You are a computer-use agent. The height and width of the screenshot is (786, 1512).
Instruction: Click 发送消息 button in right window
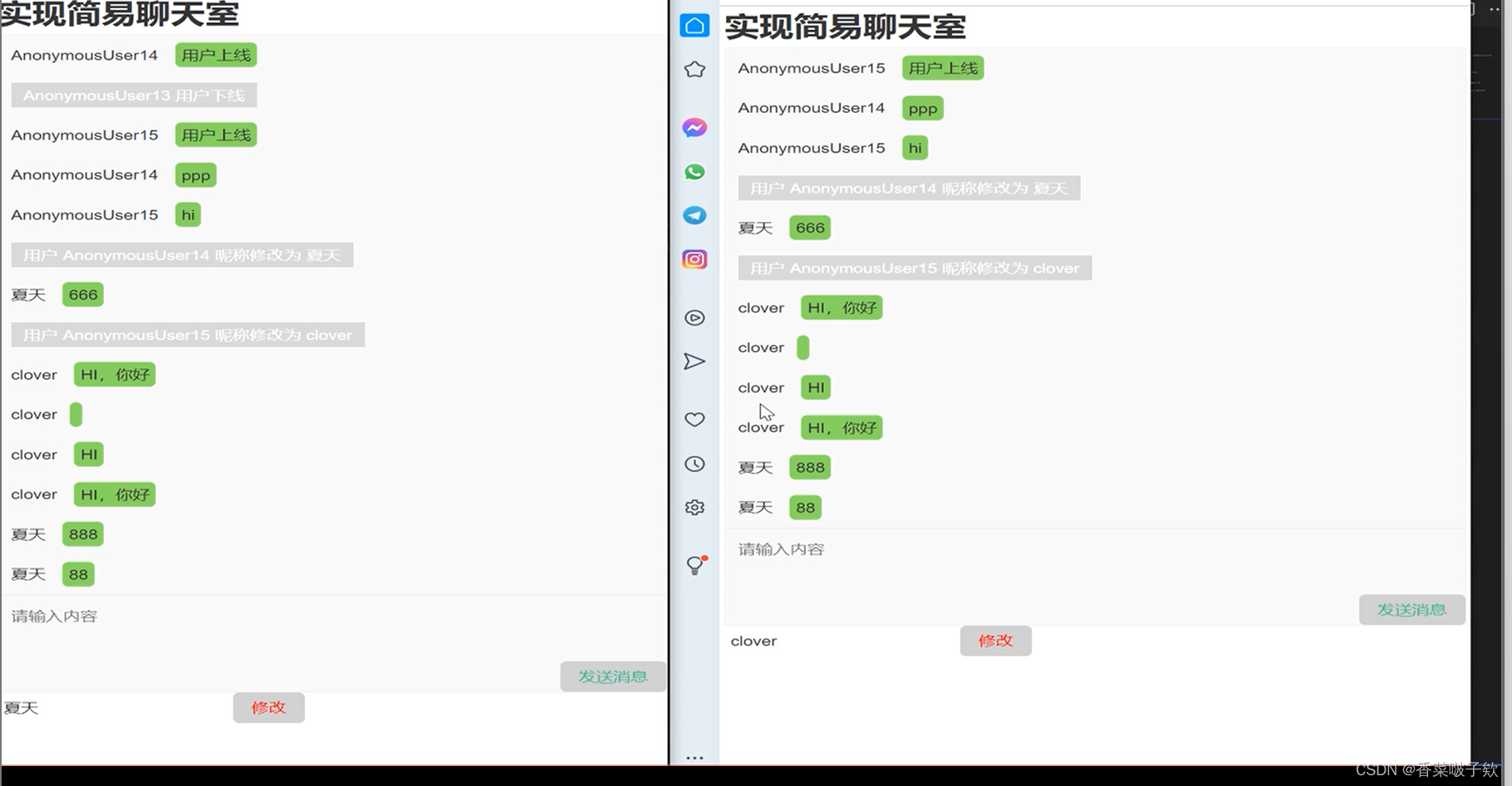tap(1411, 610)
